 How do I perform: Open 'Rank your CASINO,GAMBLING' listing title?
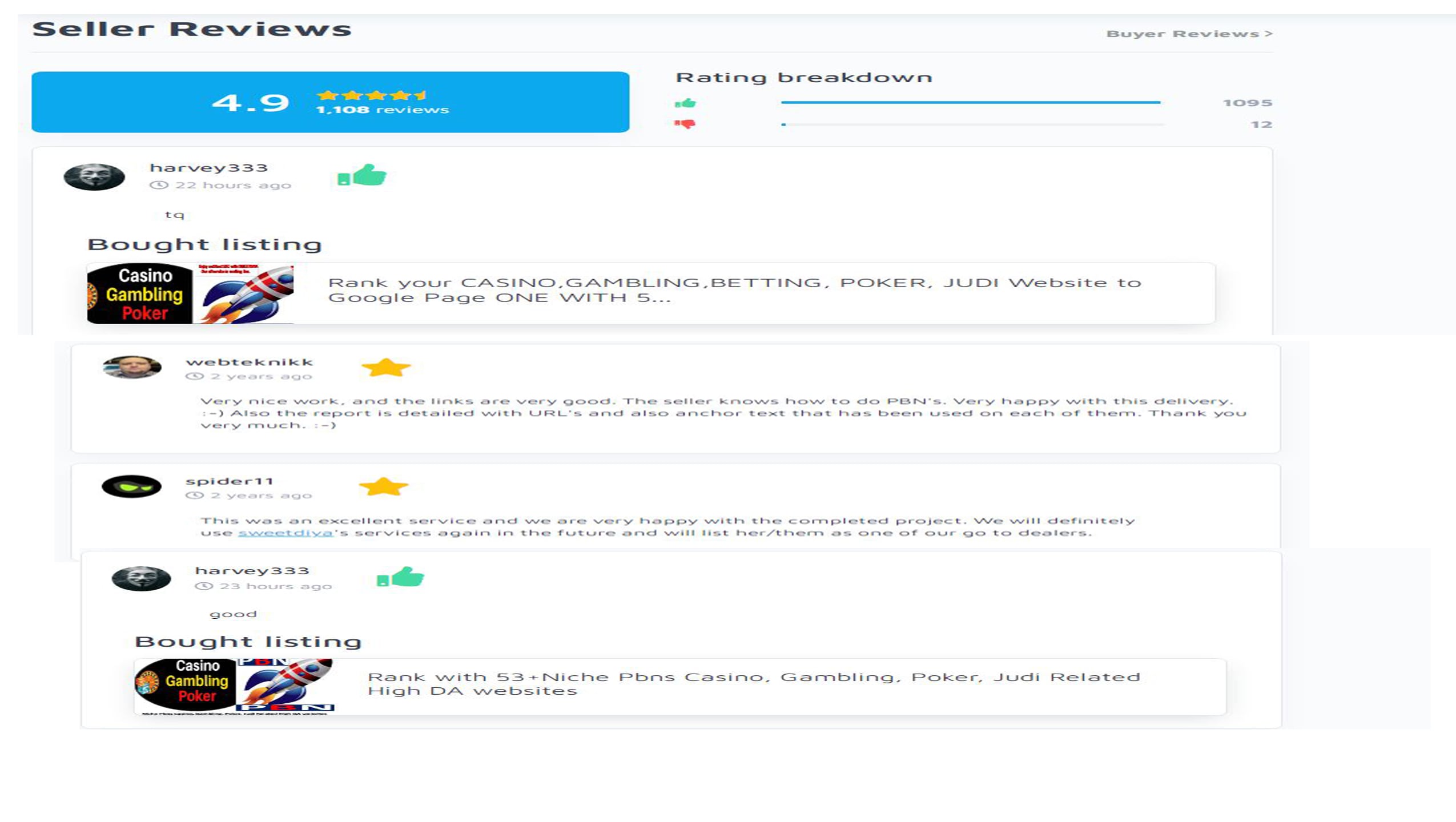point(734,290)
